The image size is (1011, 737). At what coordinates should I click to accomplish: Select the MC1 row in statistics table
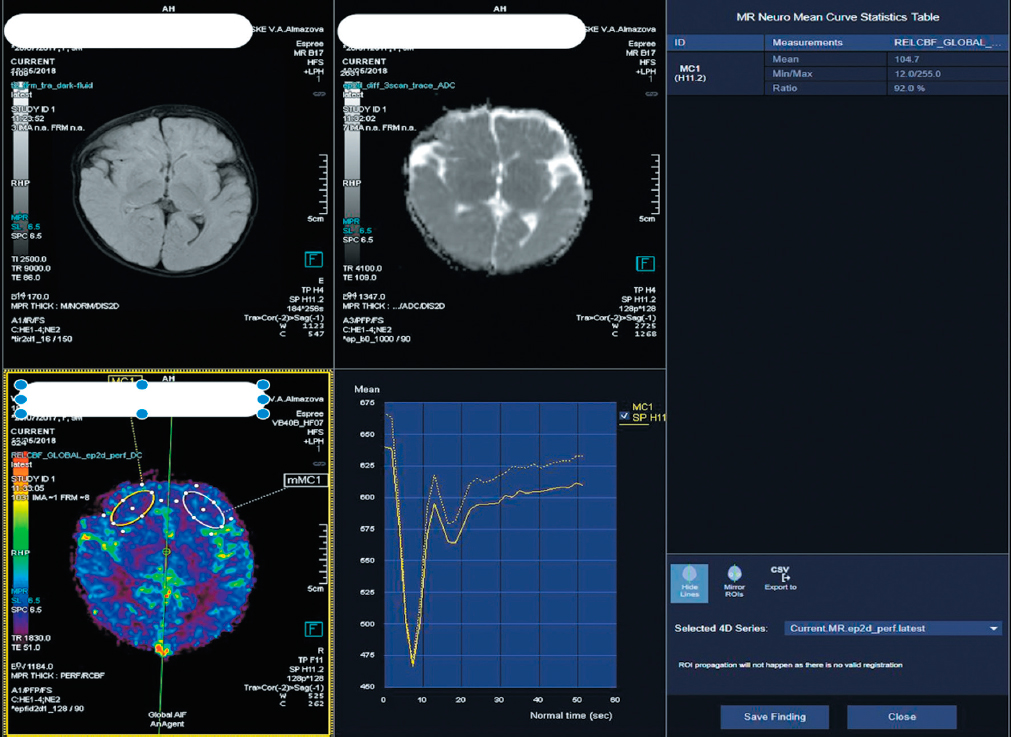[690, 73]
